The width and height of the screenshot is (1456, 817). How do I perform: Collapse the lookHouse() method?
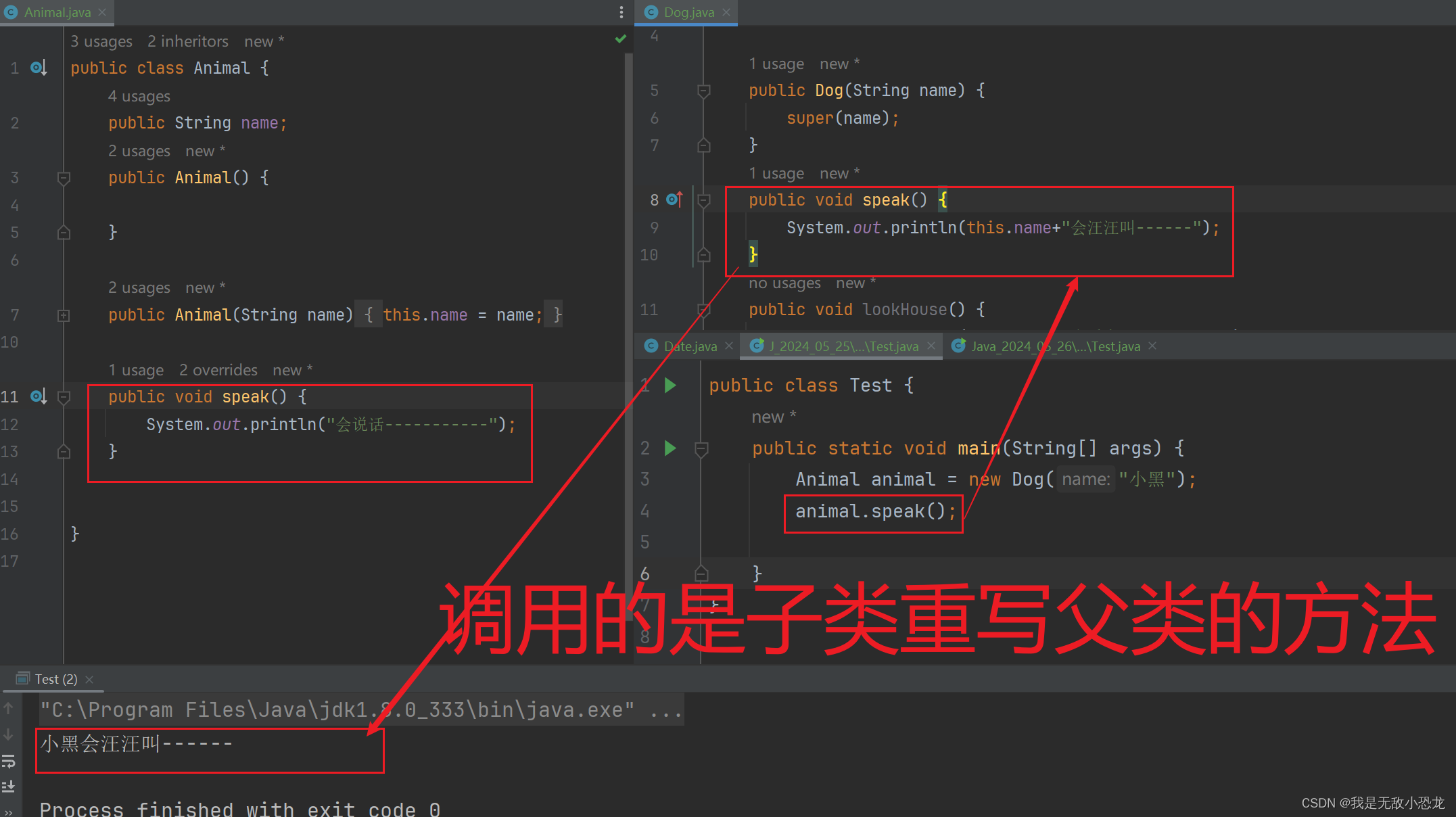[703, 310]
